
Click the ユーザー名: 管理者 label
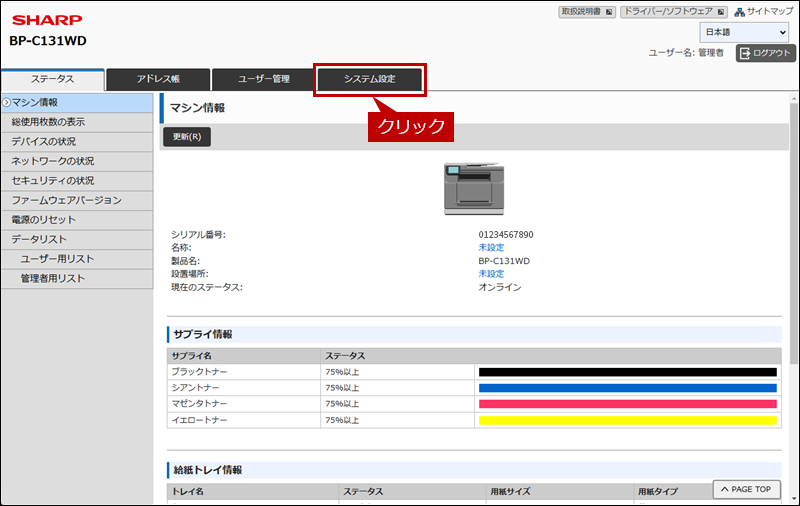[x=686, y=53]
